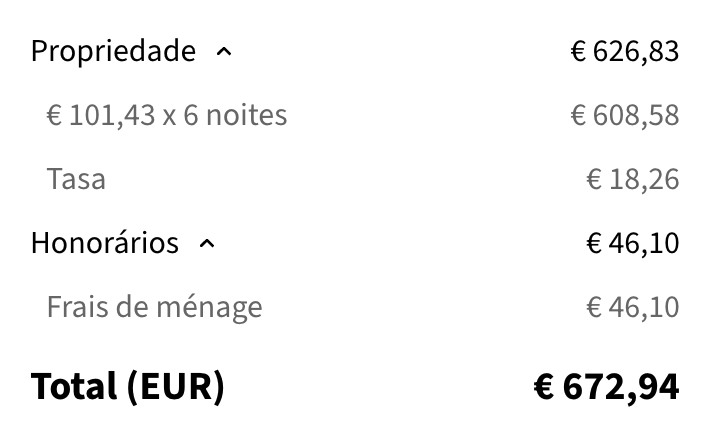The height and width of the screenshot is (434, 714).
Task: Click the euro sign before 626,83
Action: [x=578, y=51]
